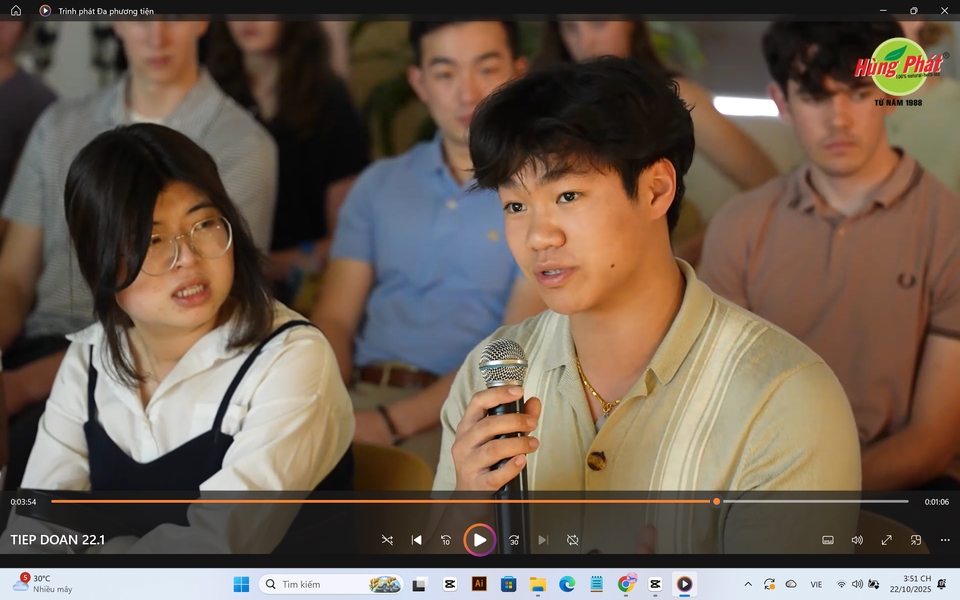This screenshot has width=960, height=600.
Task: Skip back 10 seconds
Action: click(446, 540)
